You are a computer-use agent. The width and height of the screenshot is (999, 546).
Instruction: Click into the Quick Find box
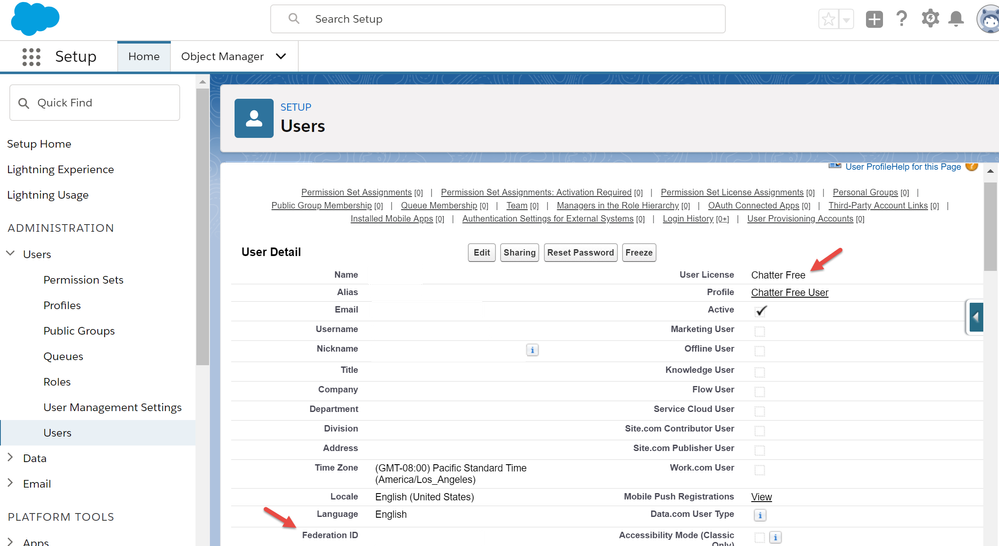pos(94,103)
